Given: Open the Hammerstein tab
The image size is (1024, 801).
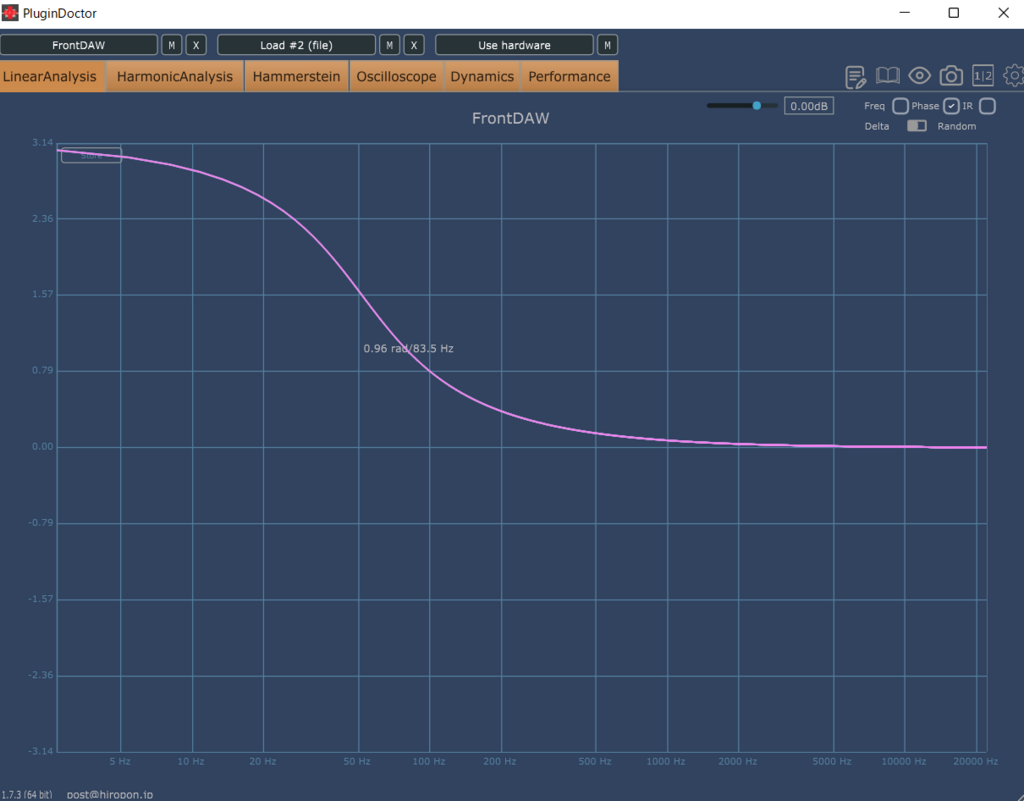Looking at the screenshot, I should (296, 76).
